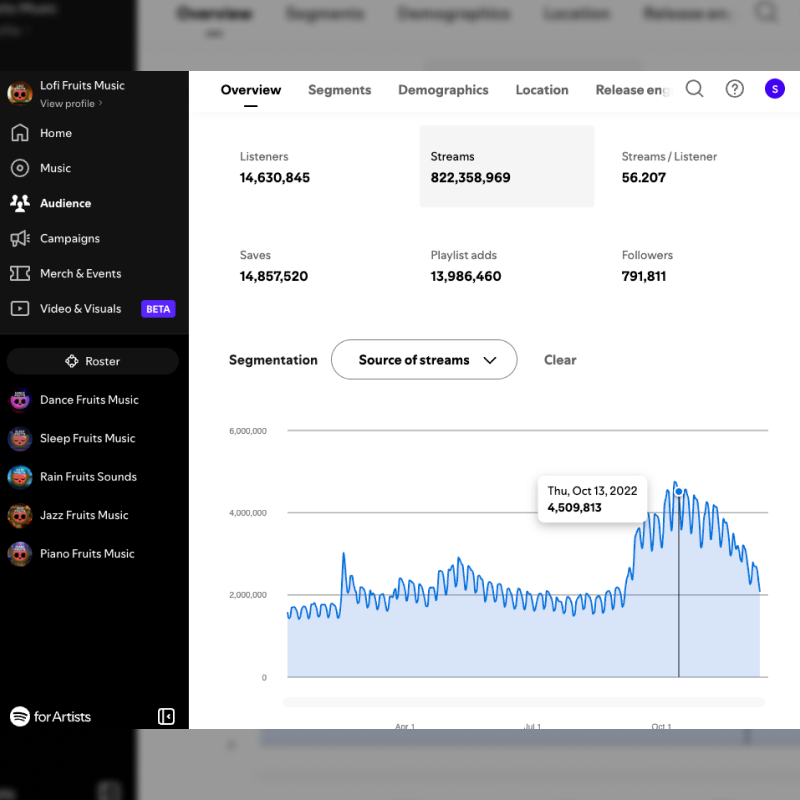Select the Streams metric card
Screen dimensions: 800x800
506,167
